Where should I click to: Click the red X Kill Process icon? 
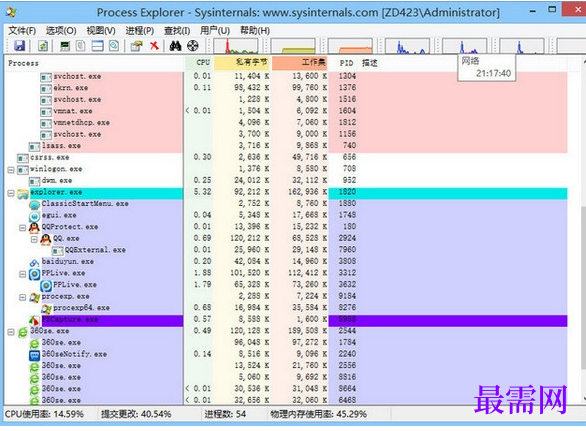coord(154,46)
